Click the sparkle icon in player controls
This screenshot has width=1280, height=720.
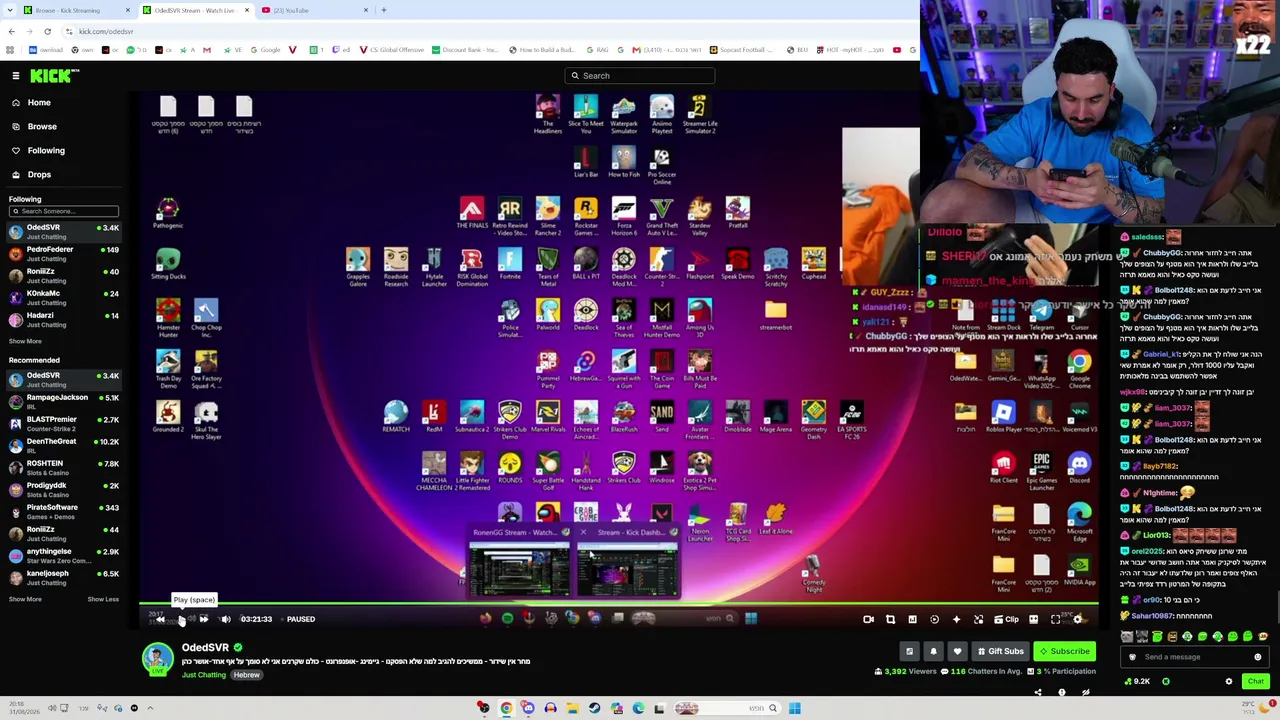click(x=956, y=620)
